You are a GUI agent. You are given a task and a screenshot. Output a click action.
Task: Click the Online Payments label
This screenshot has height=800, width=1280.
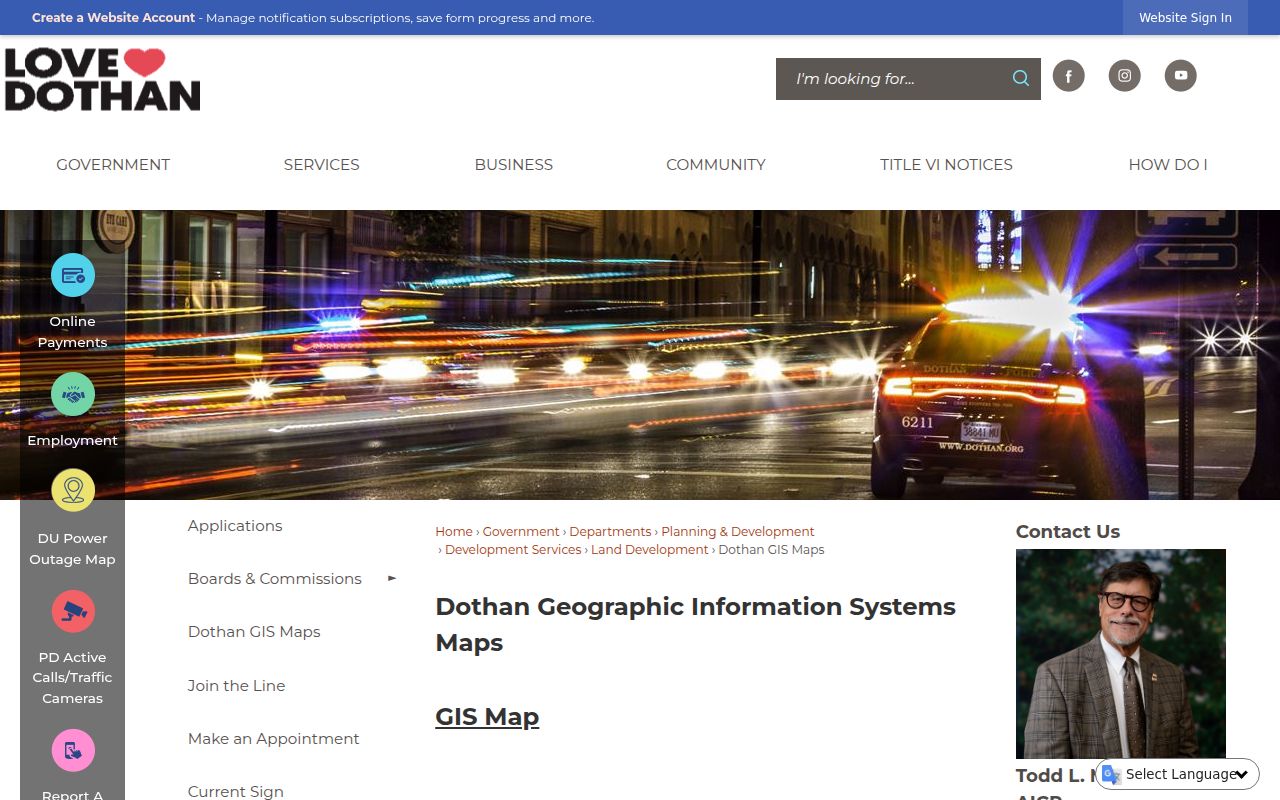point(73,332)
